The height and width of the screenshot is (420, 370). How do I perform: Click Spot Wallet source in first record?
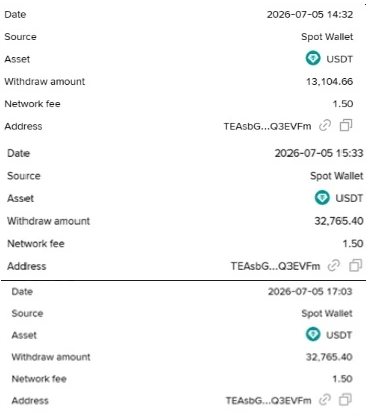tap(327, 37)
